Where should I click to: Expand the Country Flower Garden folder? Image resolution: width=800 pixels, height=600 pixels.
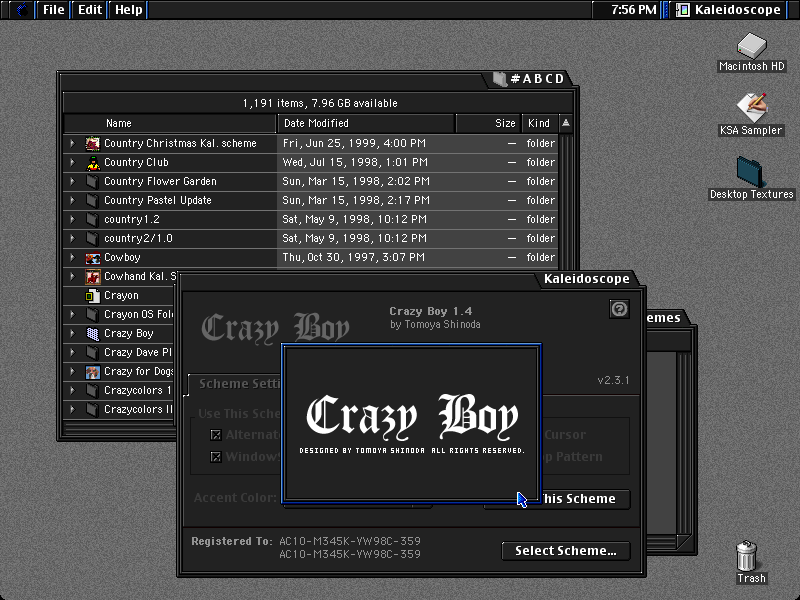click(72, 181)
